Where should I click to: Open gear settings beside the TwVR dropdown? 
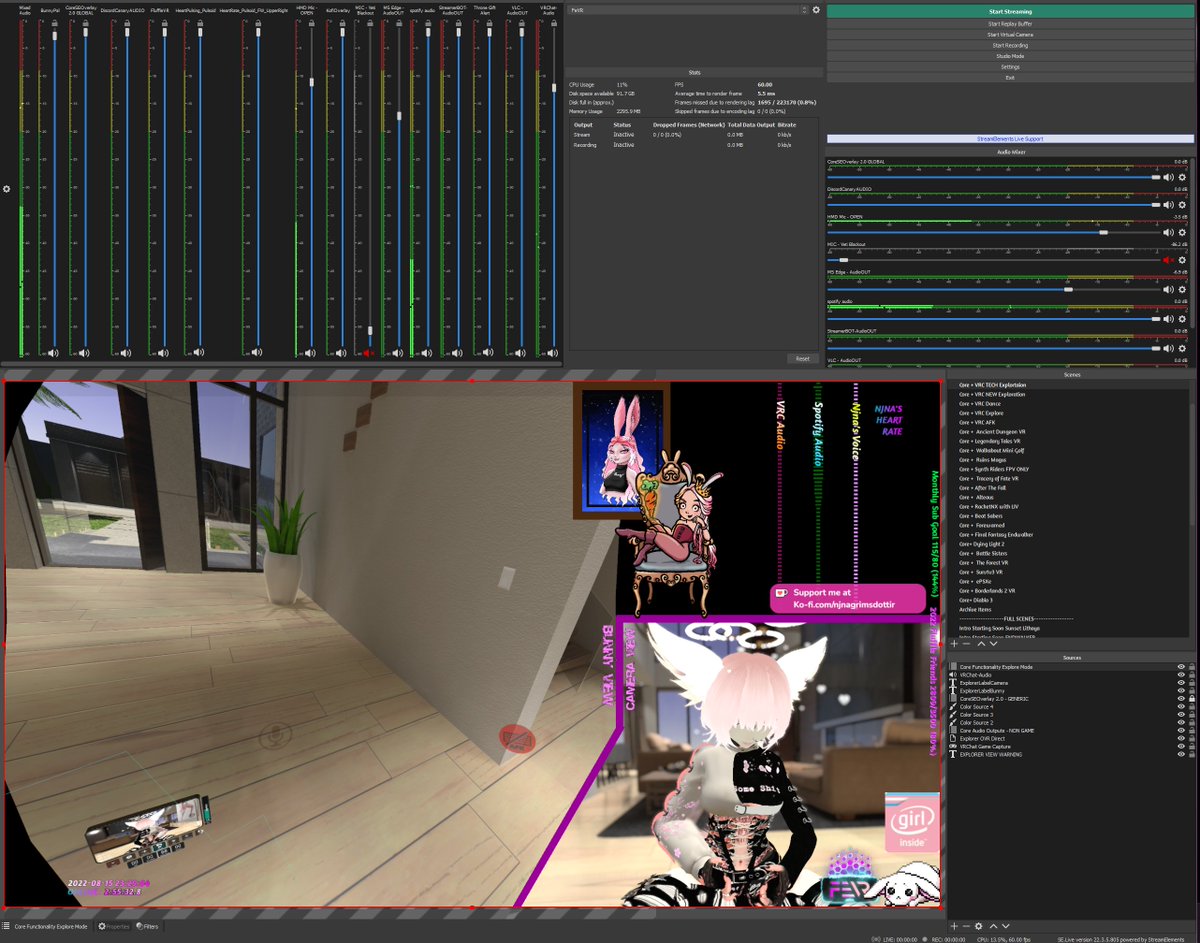[x=816, y=10]
